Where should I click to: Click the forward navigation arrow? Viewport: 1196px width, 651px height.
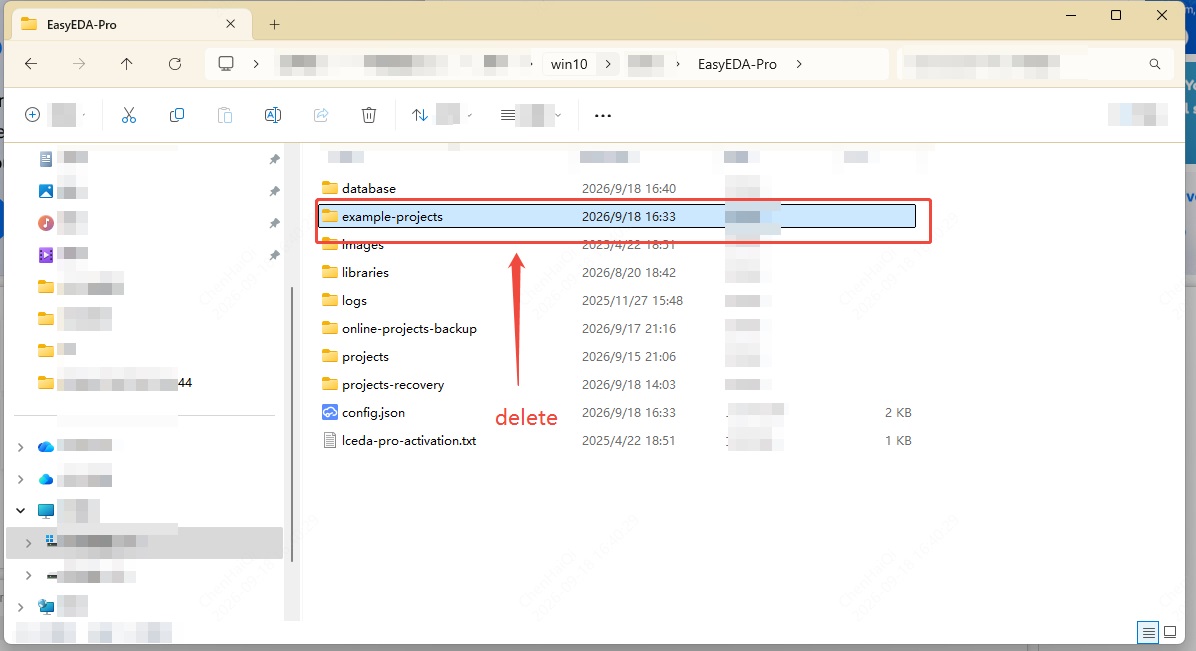[79, 64]
